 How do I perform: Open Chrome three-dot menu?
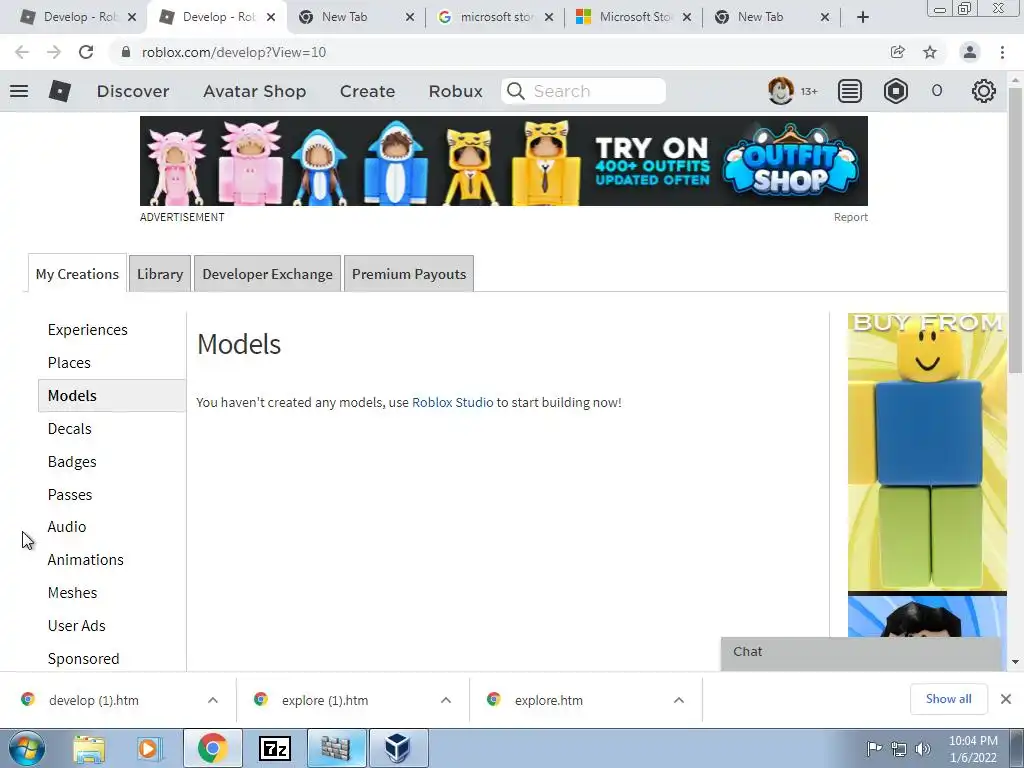(1002, 52)
